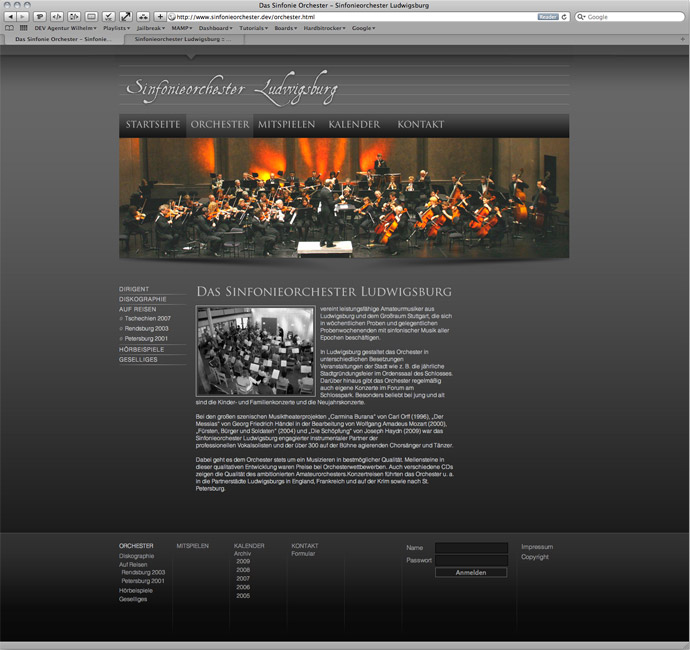The height and width of the screenshot is (650, 690).
Task: Open the Hardbitrocker bookmarks dropdown
Action: (324, 28)
